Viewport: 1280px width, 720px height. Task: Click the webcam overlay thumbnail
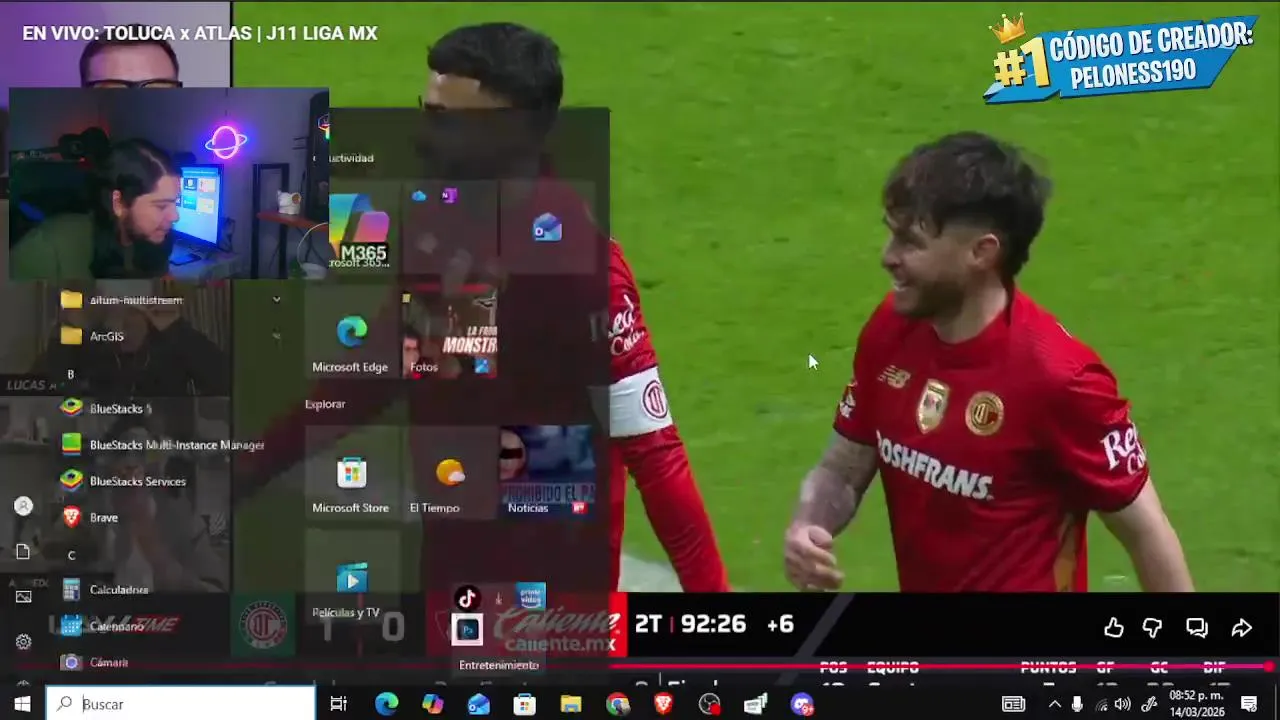click(x=168, y=184)
